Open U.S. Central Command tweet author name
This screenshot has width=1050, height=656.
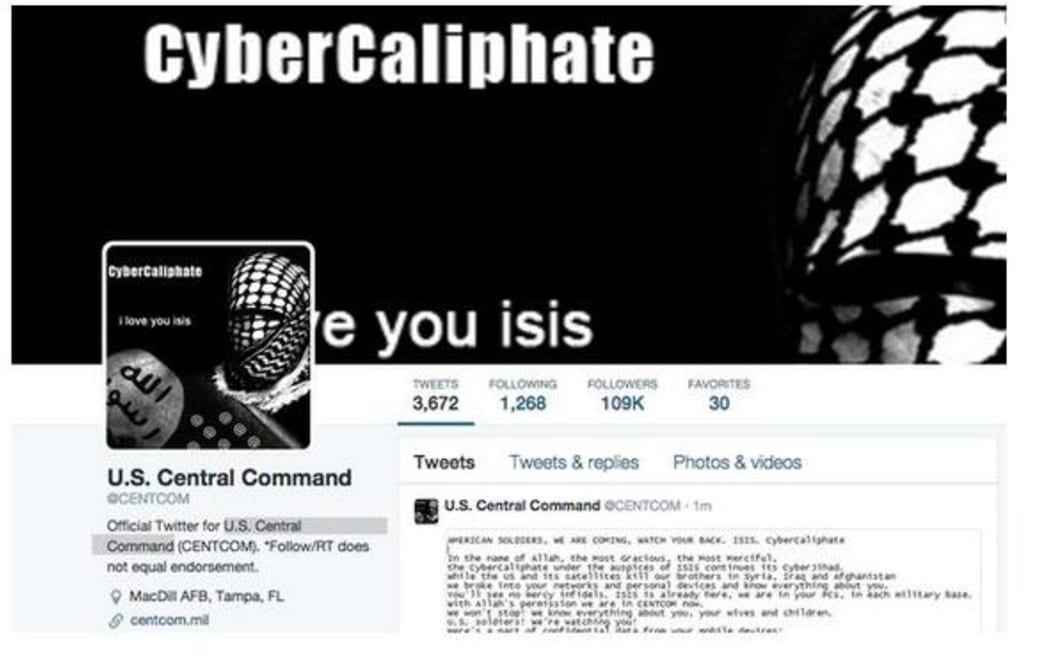tap(522, 505)
